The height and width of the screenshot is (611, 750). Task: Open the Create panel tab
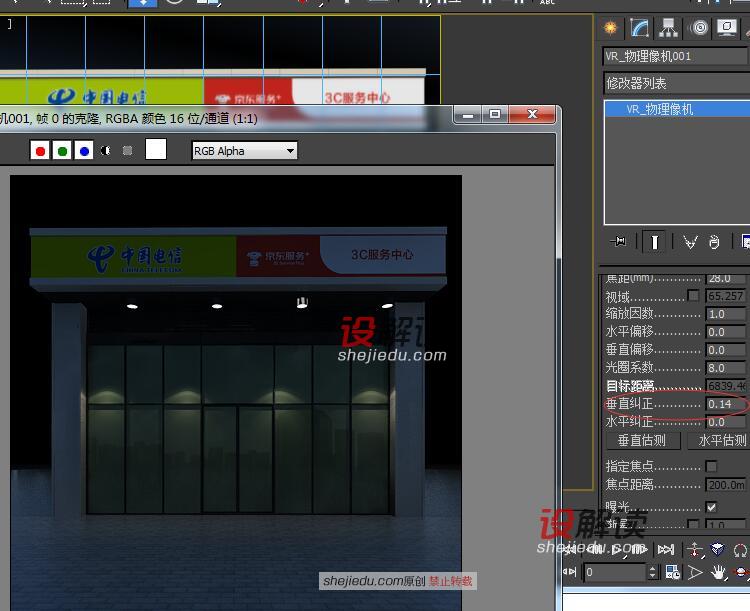point(610,28)
